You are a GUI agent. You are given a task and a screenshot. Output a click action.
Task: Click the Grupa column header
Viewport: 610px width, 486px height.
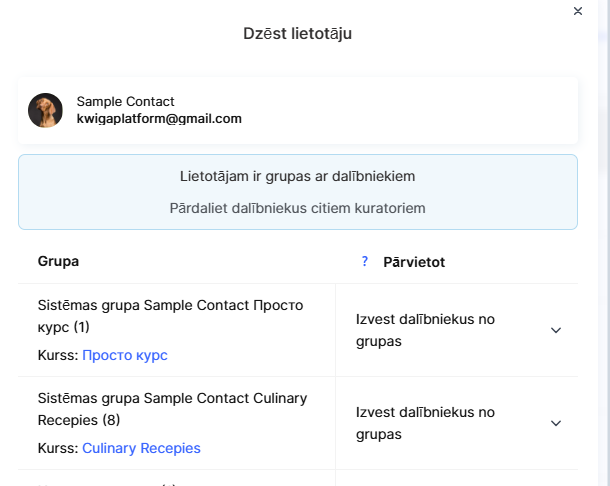point(58,261)
